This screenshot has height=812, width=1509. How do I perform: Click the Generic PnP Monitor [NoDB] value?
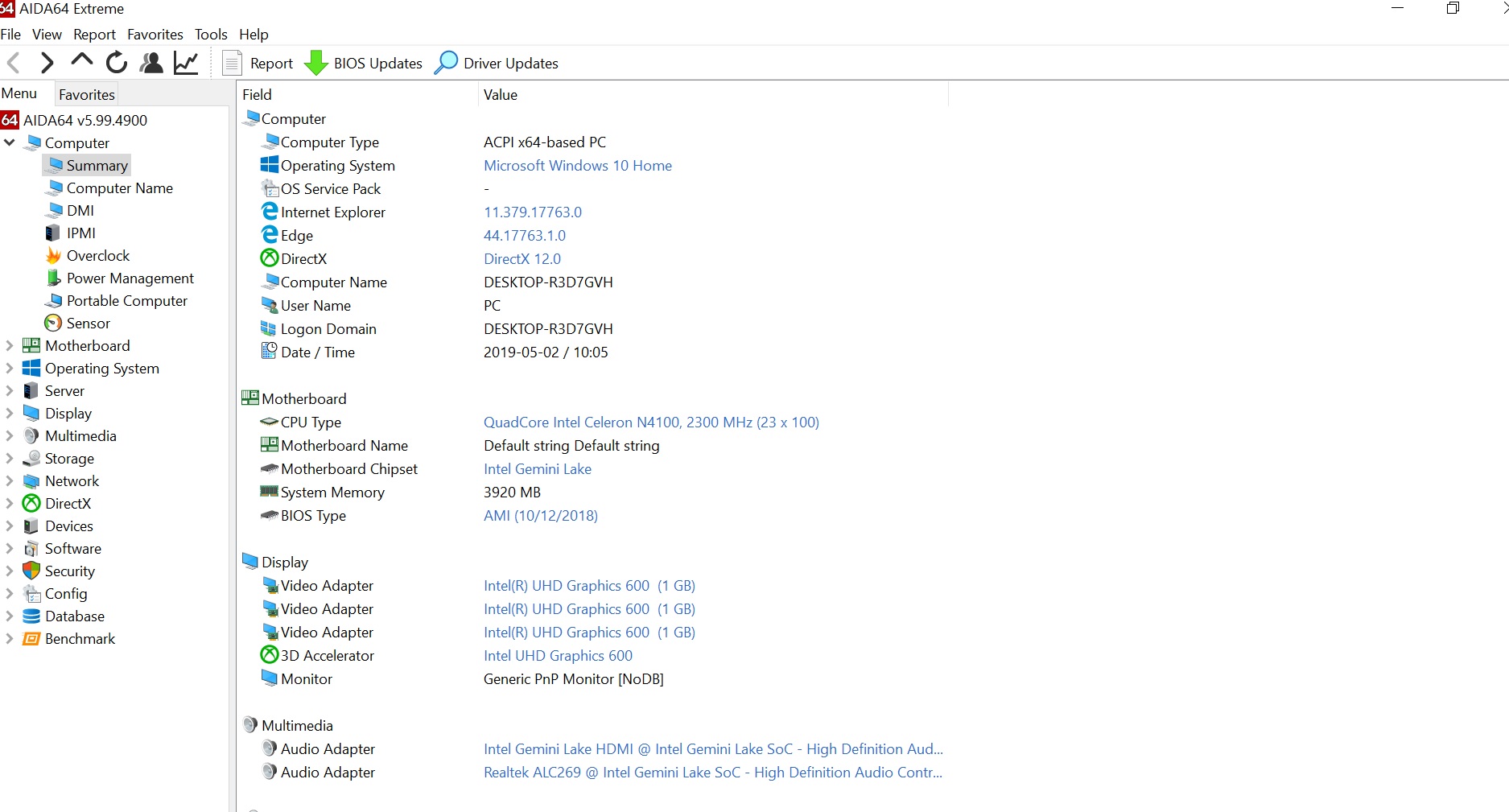pyautogui.click(x=574, y=678)
